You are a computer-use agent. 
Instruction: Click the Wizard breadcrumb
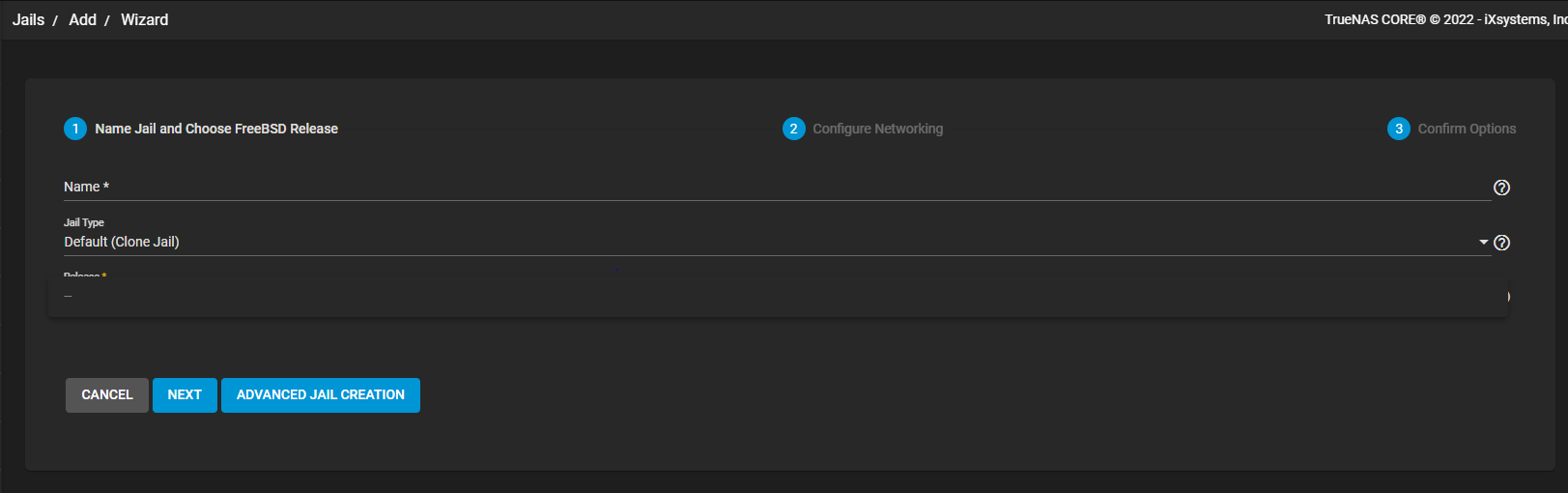(144, 19)
